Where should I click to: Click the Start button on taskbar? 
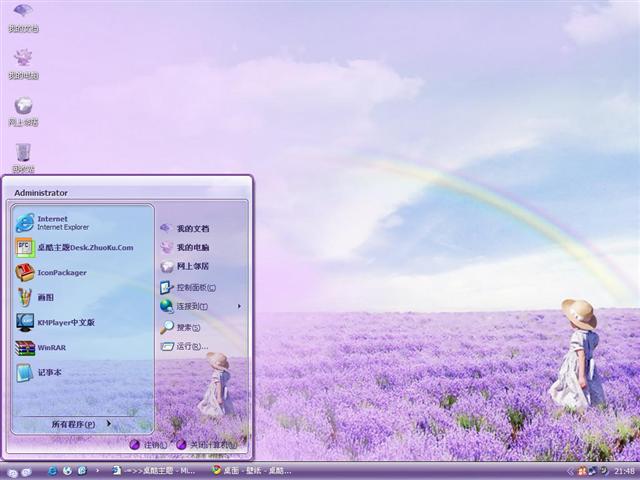click(13, 473)
